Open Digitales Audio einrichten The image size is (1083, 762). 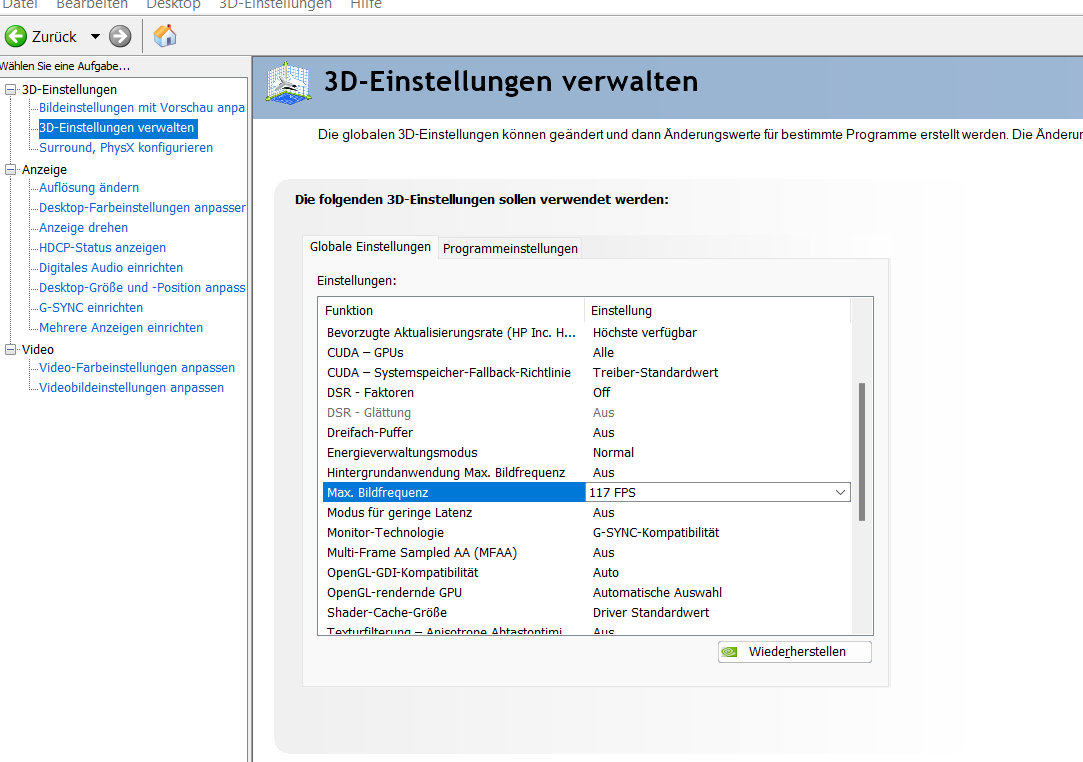111,268
